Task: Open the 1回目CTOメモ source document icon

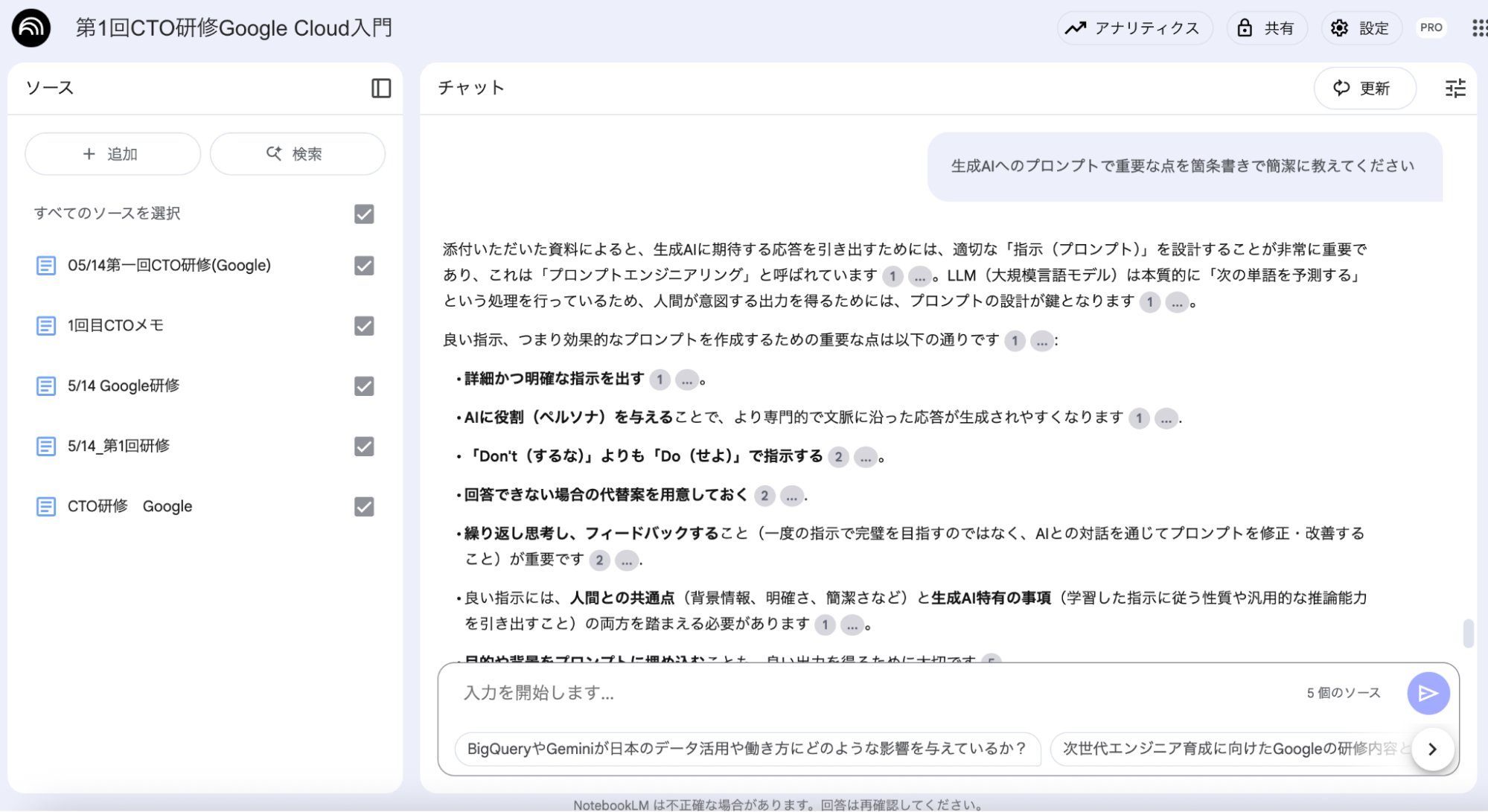Action: click(x=46, y=325)
